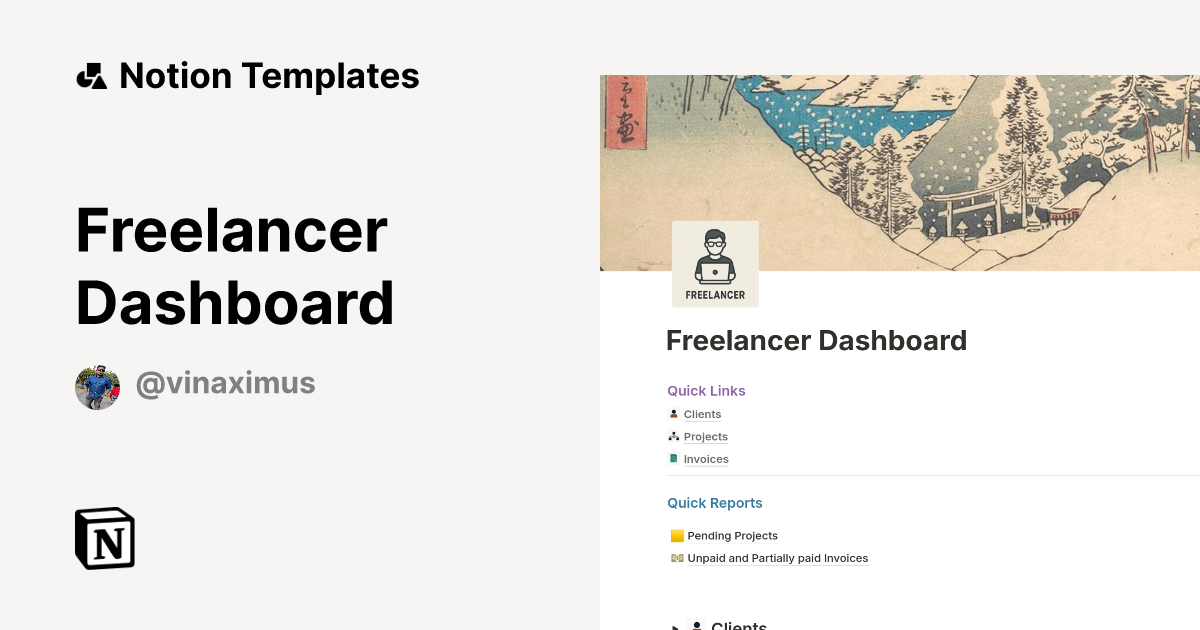
Task: Click the yellow square beside Pending Projects
Action: [677, 535]
